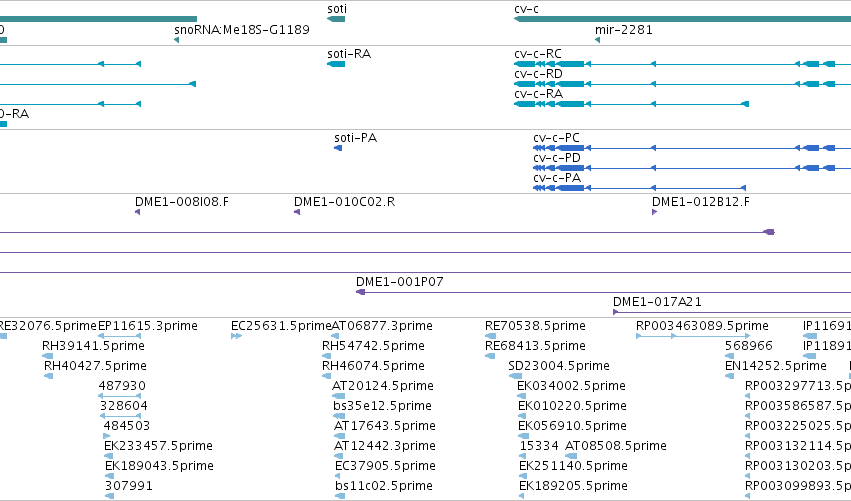This screenshot has height=501, width=851.
Task: Click the EN14252.5prime label
Action: pos(776,366)
